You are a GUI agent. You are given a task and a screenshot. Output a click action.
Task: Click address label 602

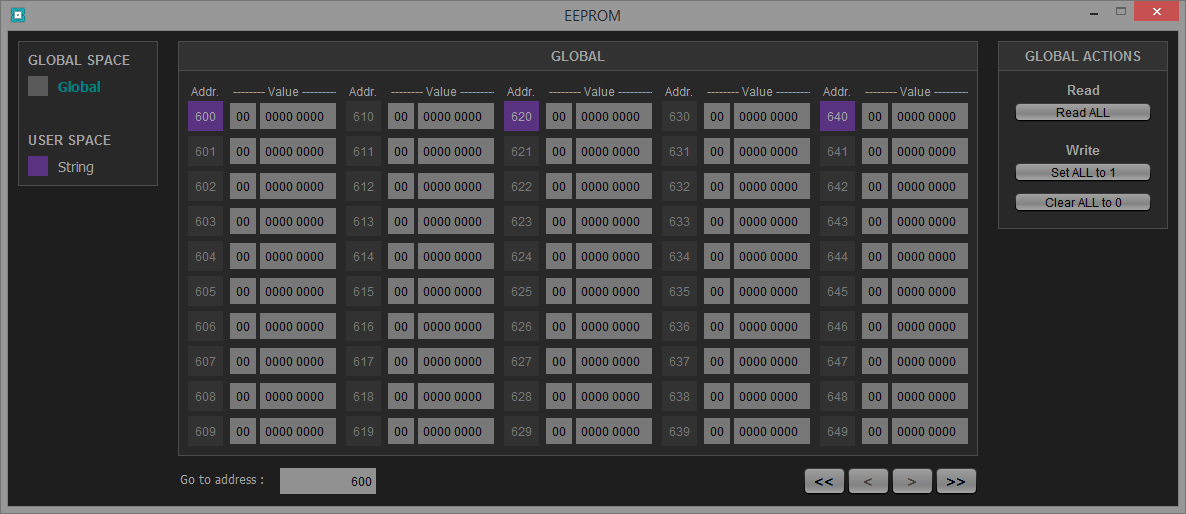[205, 186]
